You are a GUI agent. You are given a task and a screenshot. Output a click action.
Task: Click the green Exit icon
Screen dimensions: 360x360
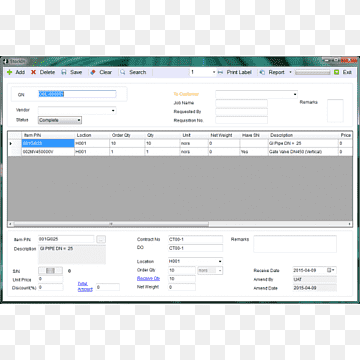tap(337, 72)
